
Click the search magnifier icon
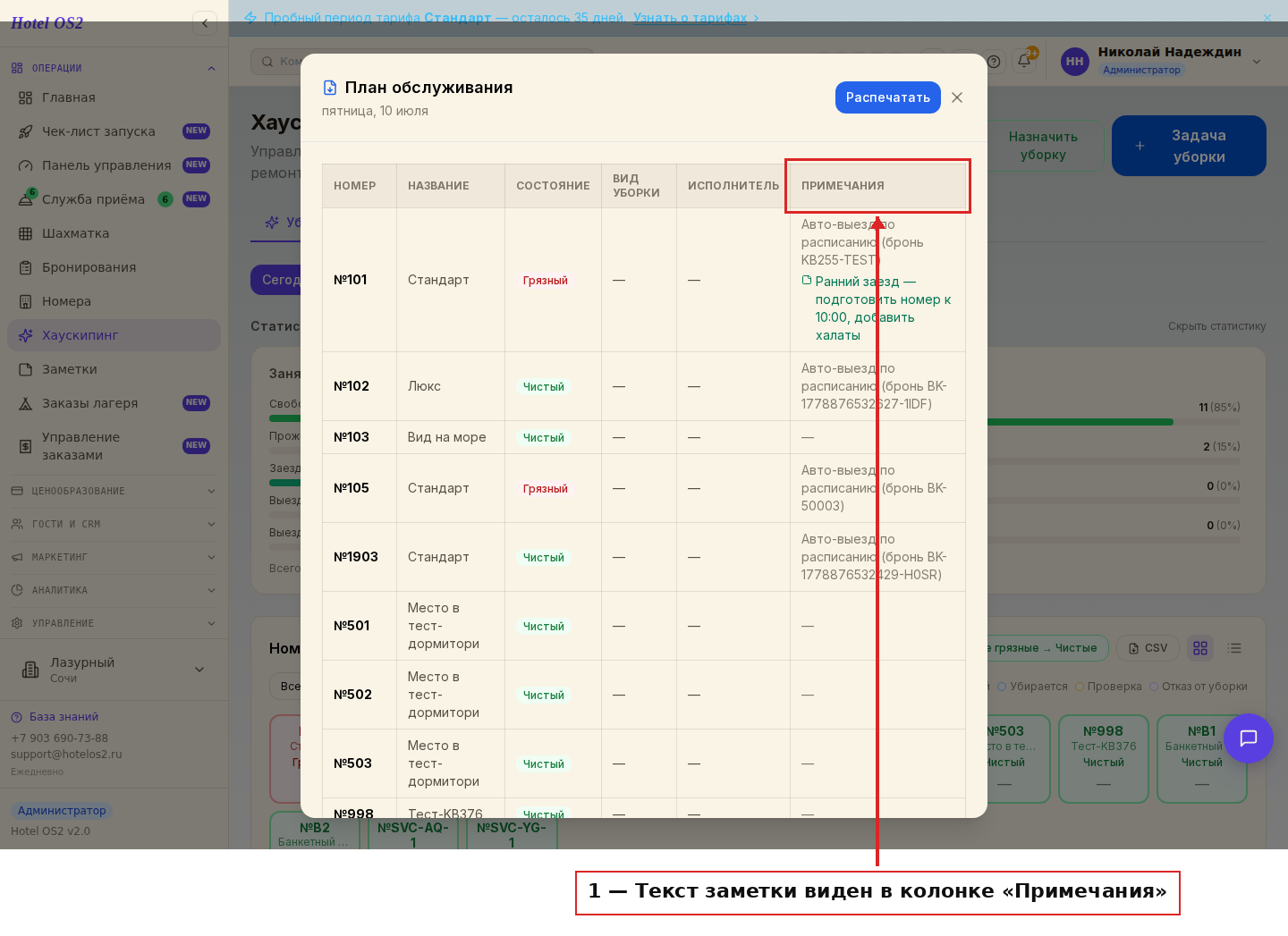pos(267,62)
